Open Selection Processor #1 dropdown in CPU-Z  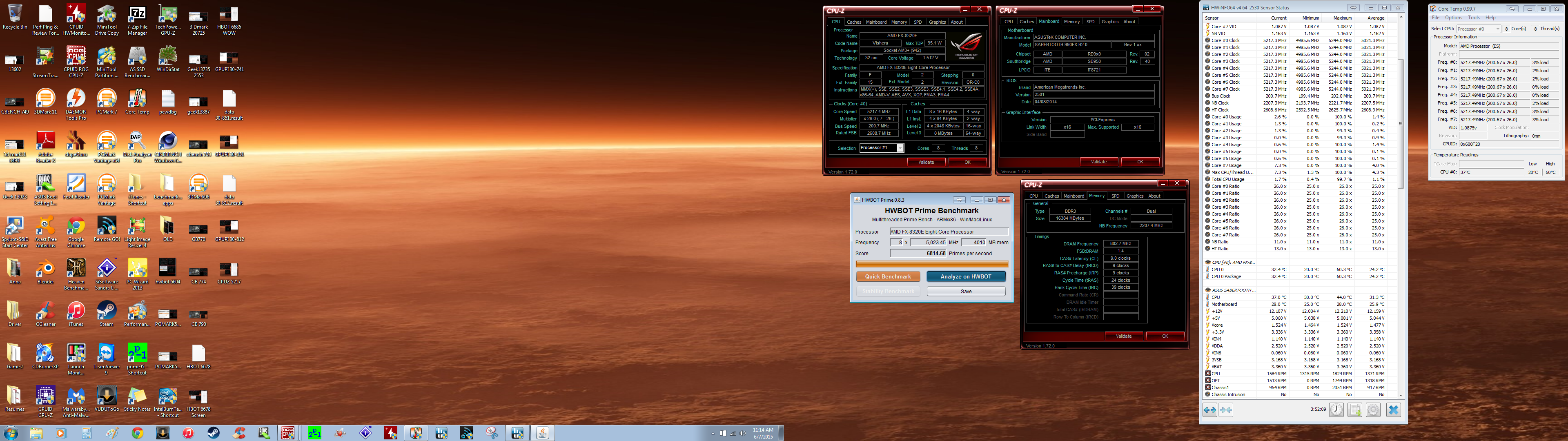click(882, 148)
